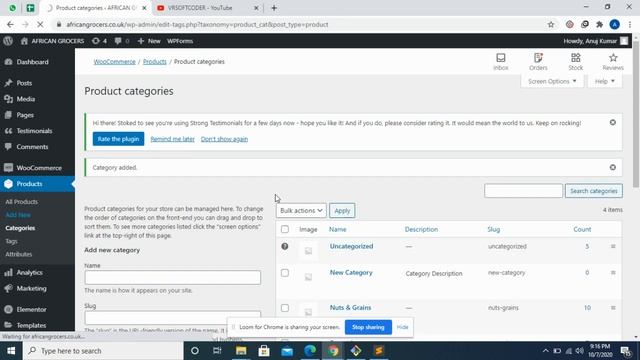Switch to the VRSOFTCODER YouTube tab

pos(207,8)
